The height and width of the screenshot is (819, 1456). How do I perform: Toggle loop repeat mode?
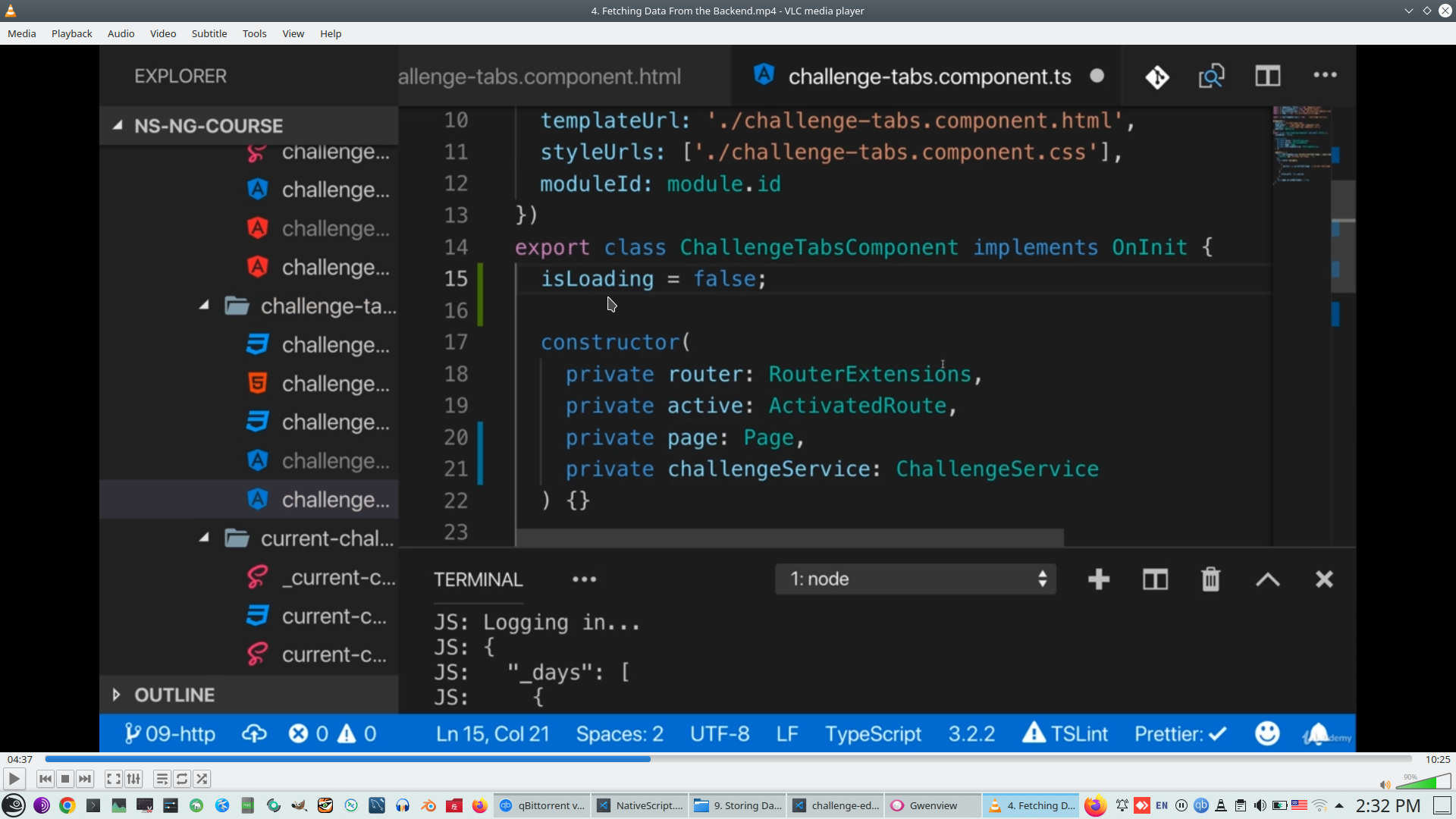tap(182, 779)
